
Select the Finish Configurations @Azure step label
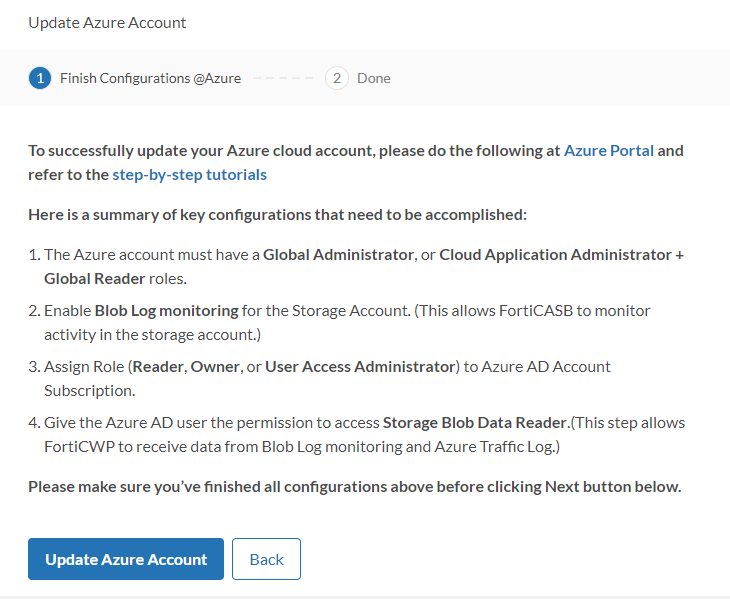150,78
